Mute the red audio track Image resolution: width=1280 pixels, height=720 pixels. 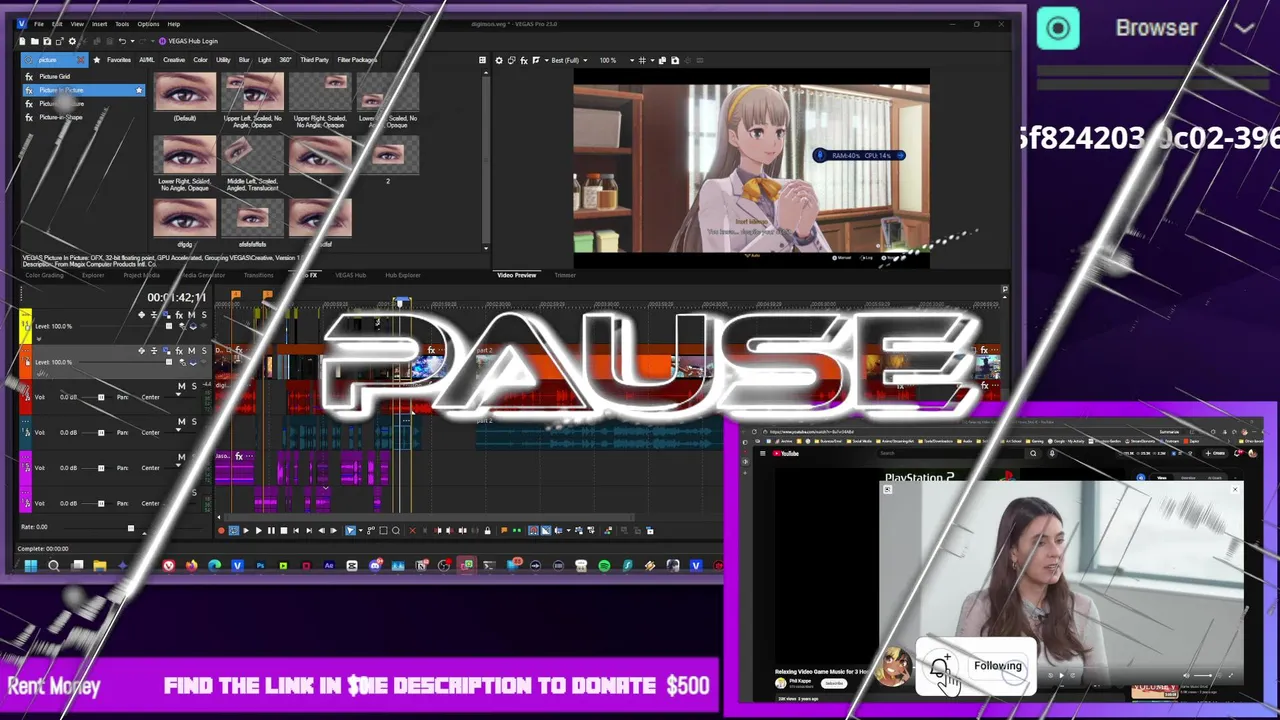pos(182,386)
